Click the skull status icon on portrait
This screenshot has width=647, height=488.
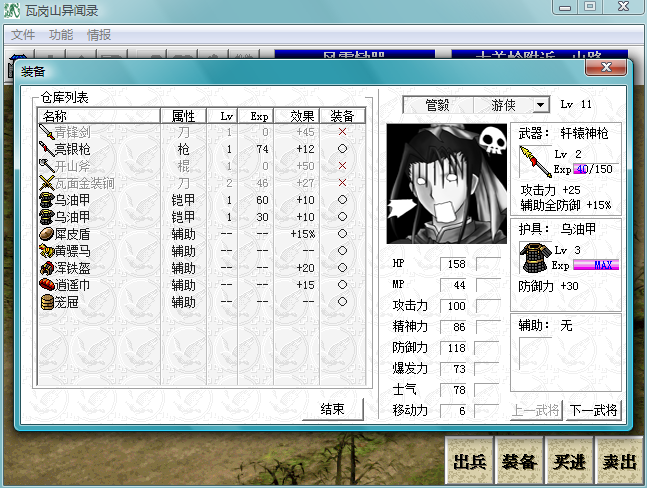click(x=493, y=140)
